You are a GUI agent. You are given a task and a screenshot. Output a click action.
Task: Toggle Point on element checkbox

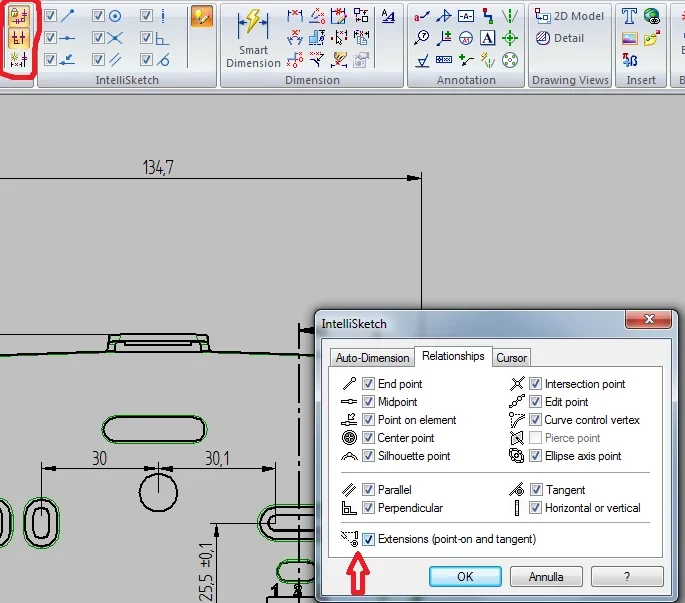pos(368,420)
